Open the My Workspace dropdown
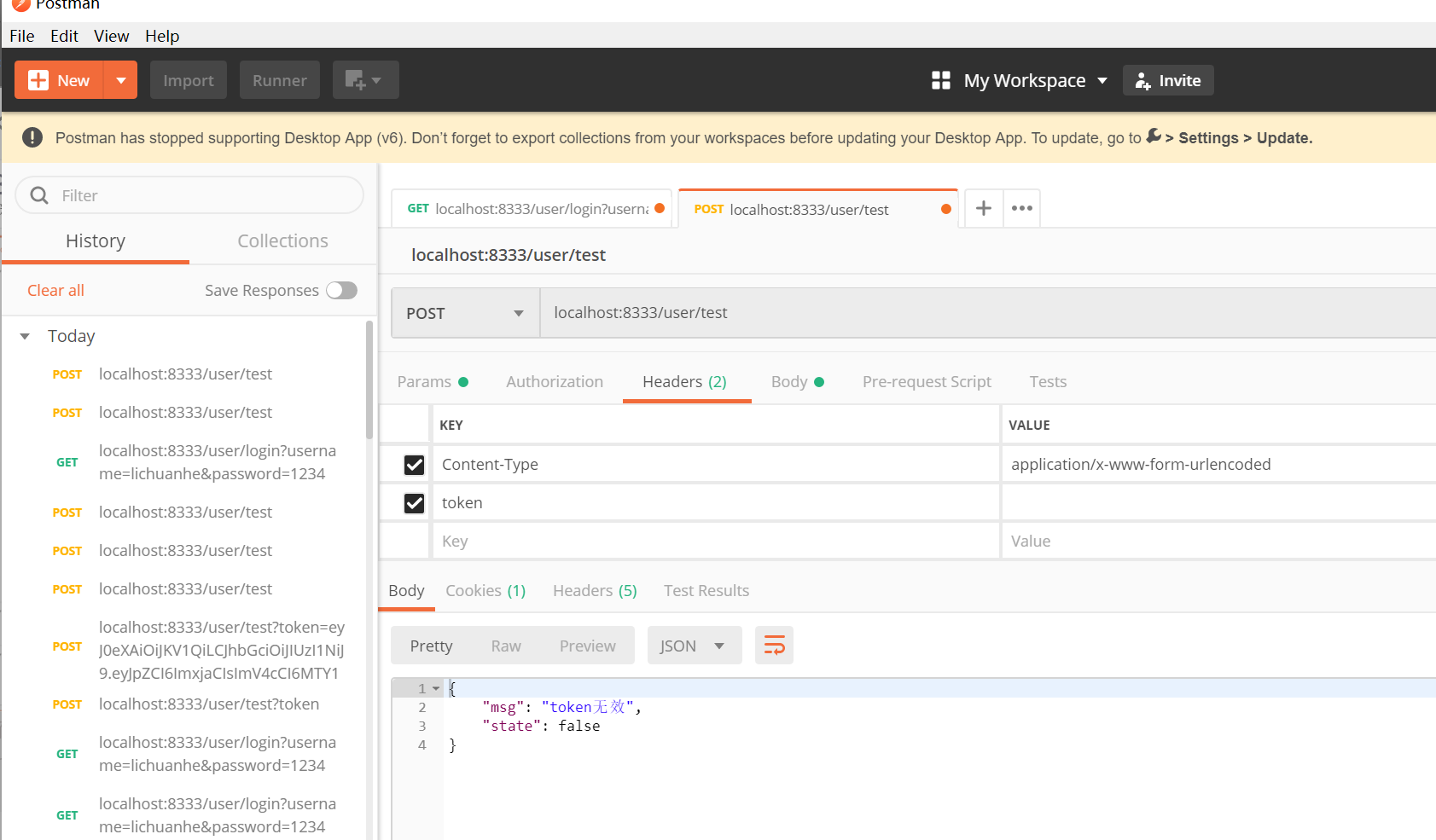 point(1035,80)
